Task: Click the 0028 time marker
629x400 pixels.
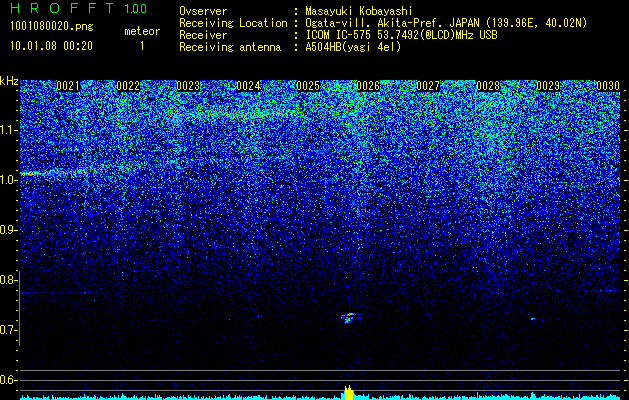Action: tap(488, 86)
